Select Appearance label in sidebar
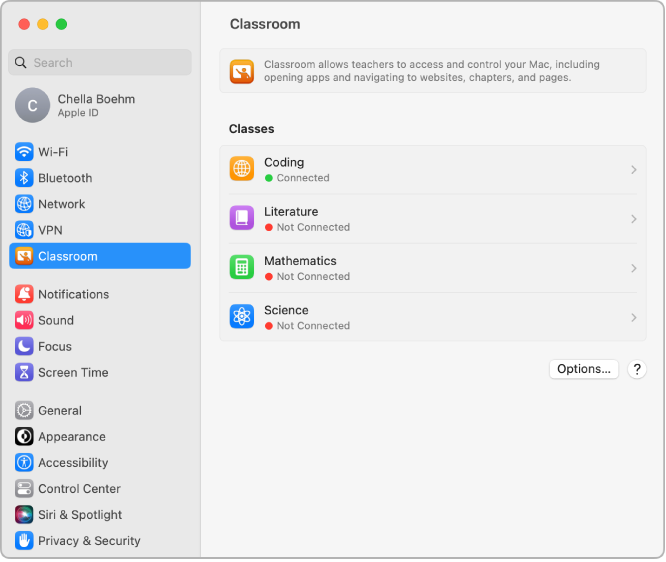The height and width of the screenshot is (562, 666). (x=72, y=437)
